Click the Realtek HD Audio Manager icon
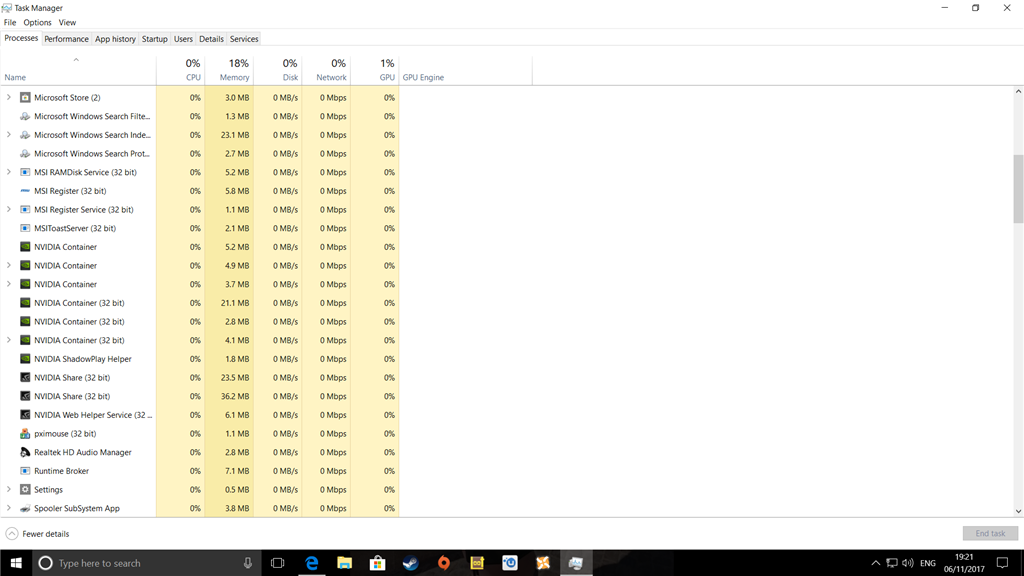Screen dimensions: 1024x576 pyautogui.click(x=25, y=452)
